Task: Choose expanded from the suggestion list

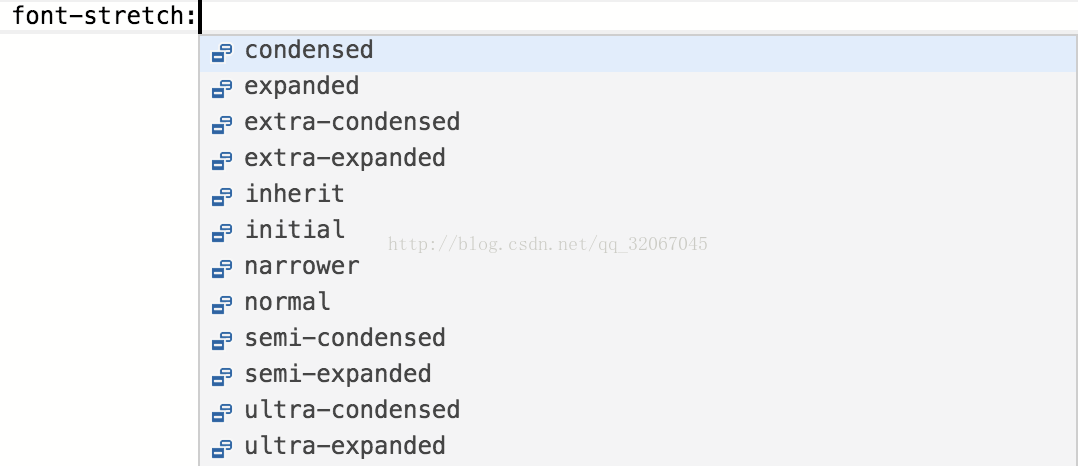Action: click(x=638, y=89)
